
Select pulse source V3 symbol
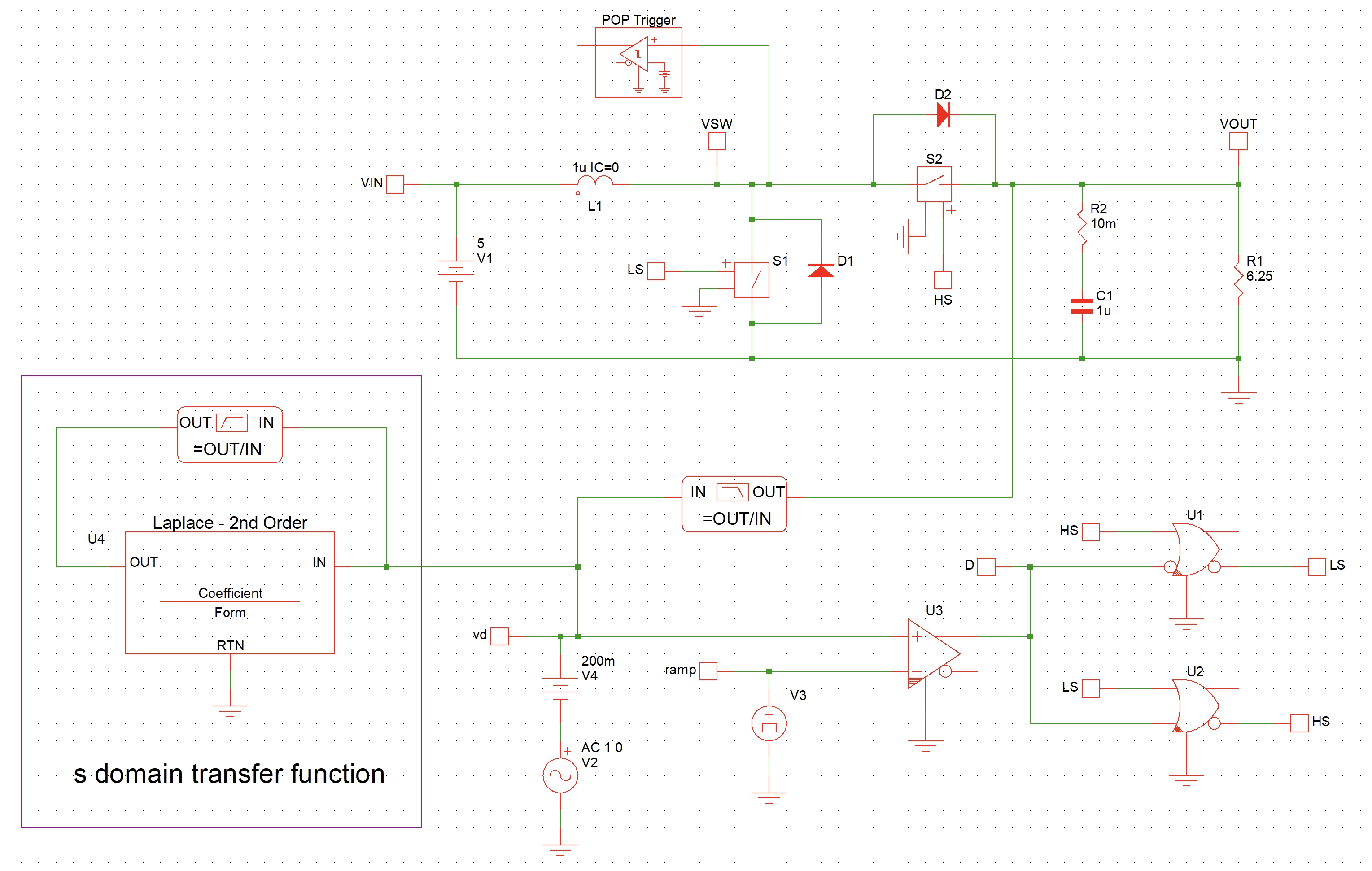click(x=769, y=723)
